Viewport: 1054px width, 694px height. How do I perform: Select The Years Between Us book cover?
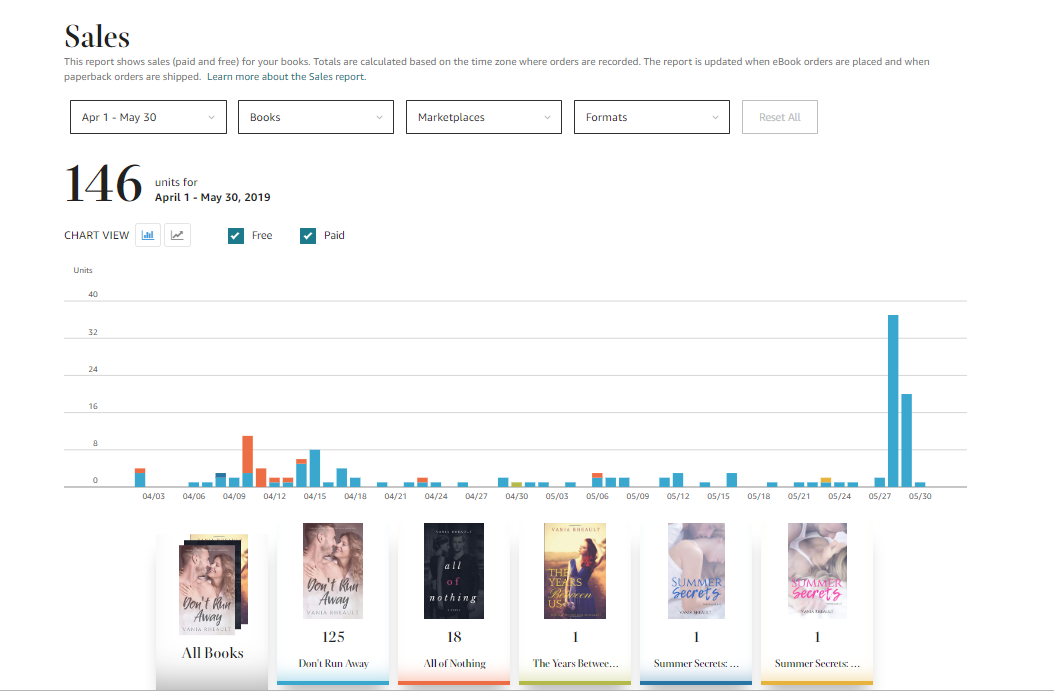click(x=574, y=571)
